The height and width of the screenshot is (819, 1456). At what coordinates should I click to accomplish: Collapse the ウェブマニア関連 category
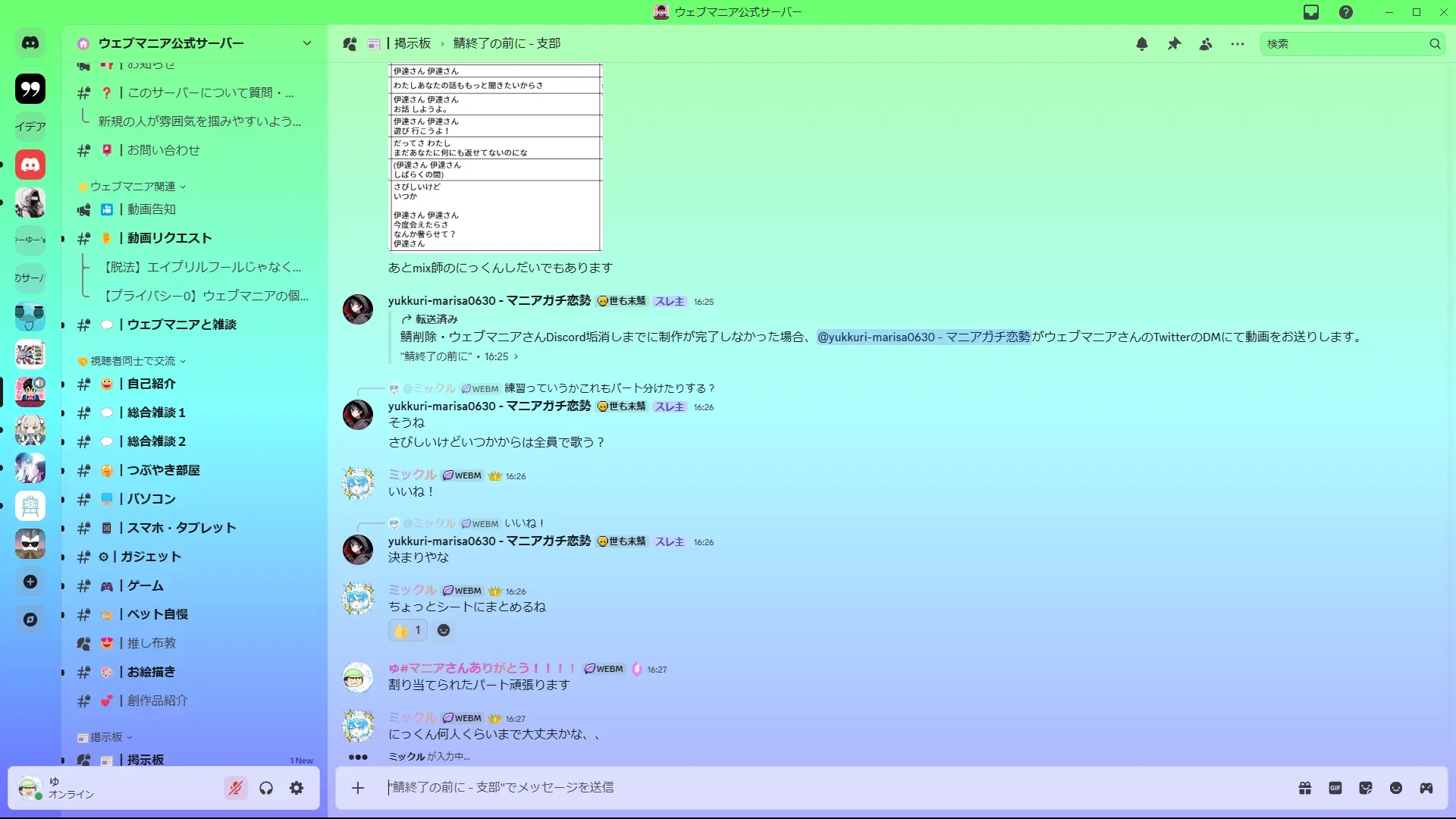click(133, 187)
